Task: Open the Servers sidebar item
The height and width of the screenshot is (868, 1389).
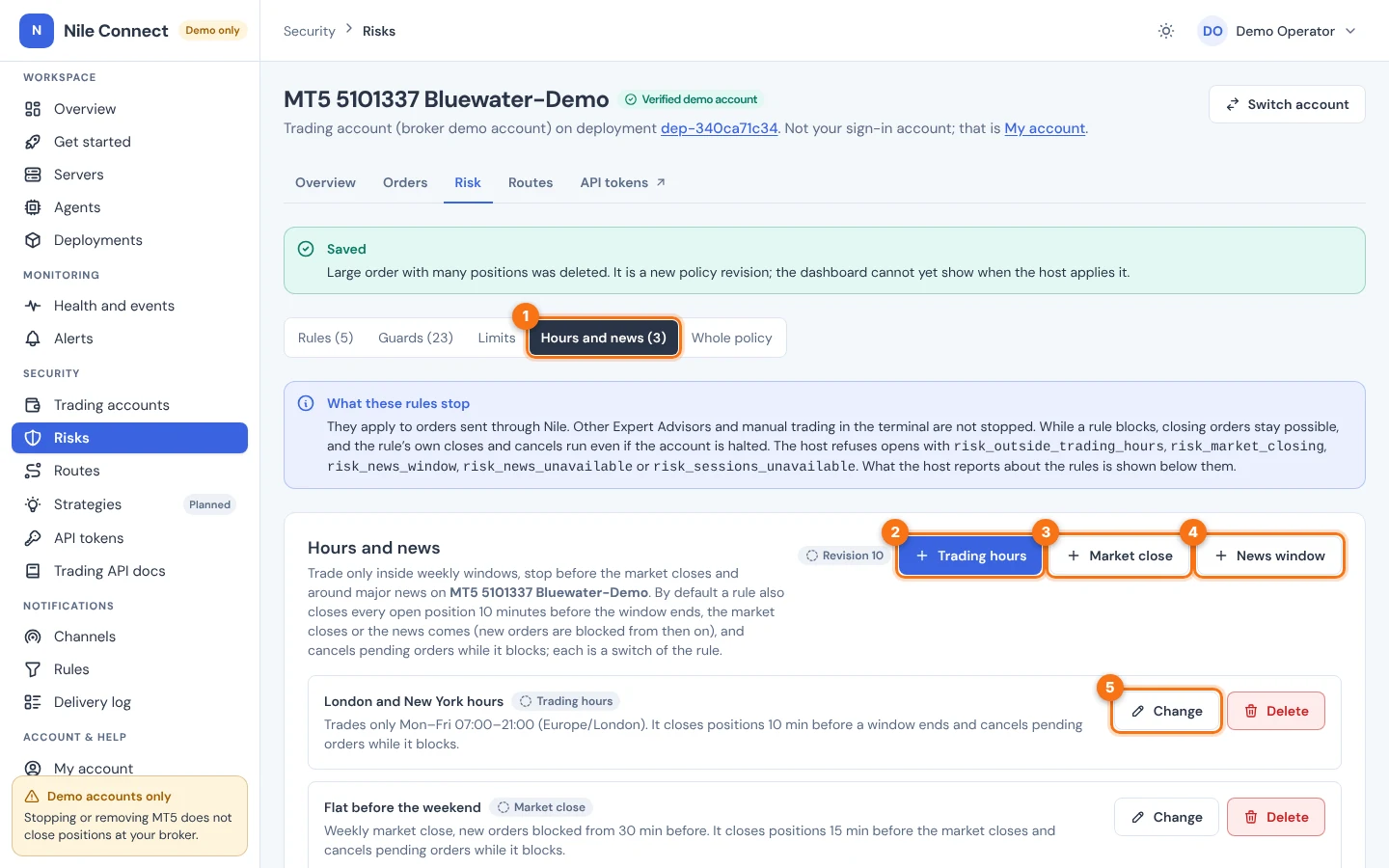Action: [129, 175]
